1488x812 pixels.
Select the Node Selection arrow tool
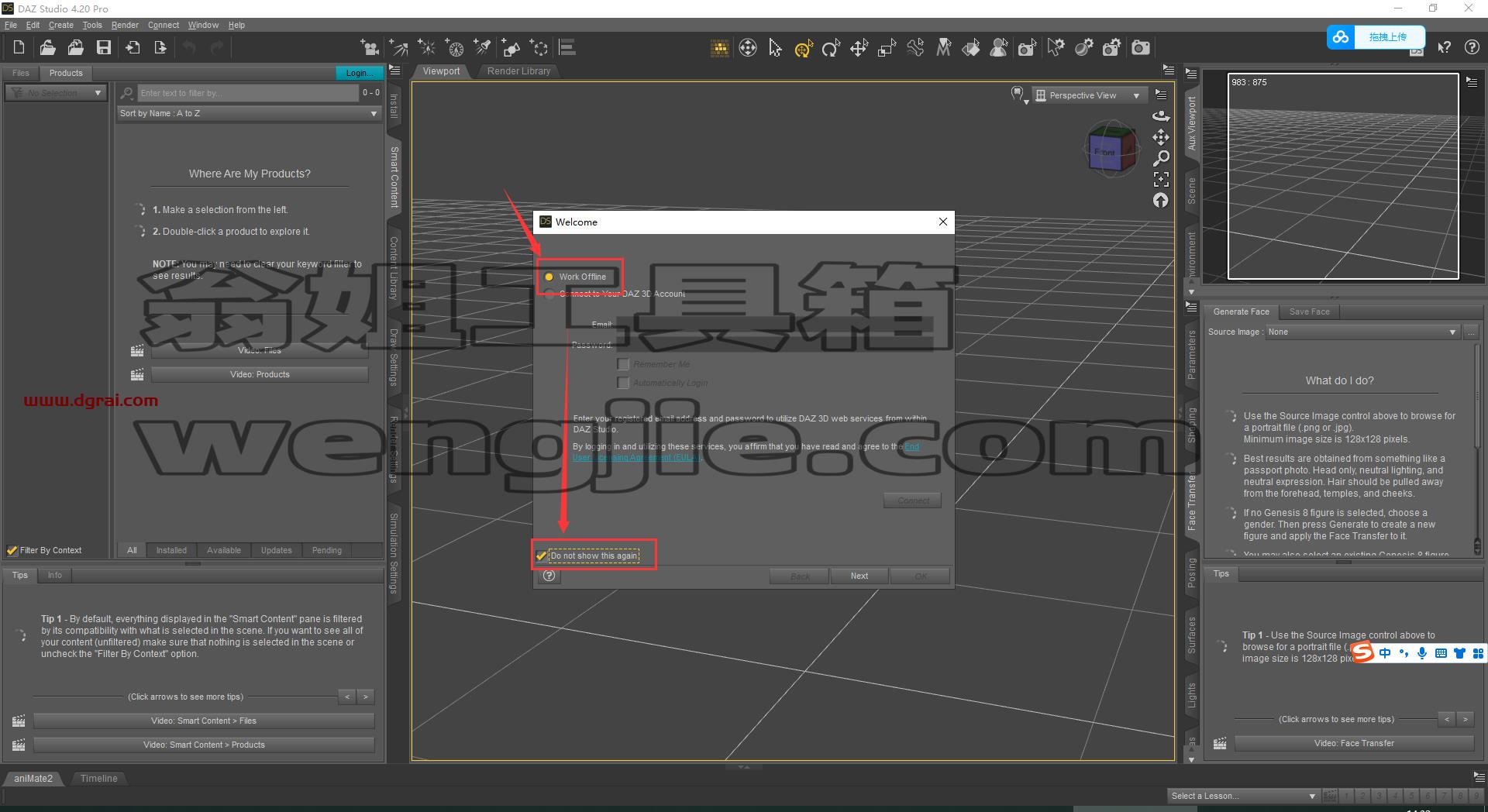pos(775,48)
